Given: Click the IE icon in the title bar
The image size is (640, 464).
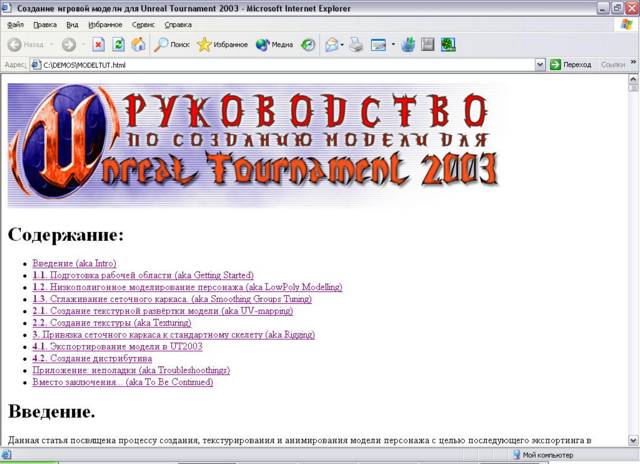Looking at the screenshot, I should coord(7,8).
